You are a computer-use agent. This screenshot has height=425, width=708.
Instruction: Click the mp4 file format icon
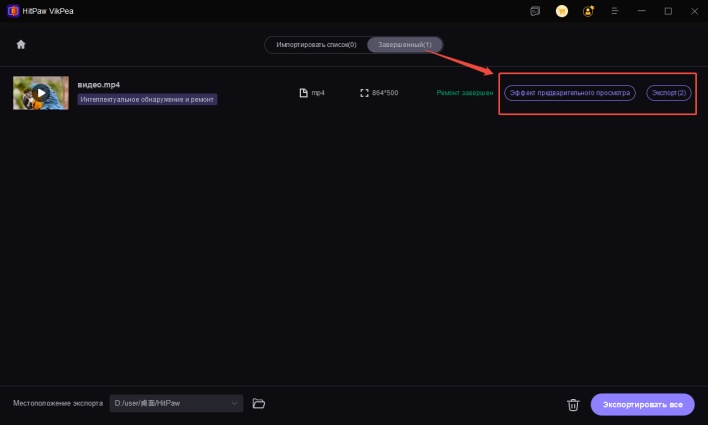pyautogui.click(x=304, y=93)
